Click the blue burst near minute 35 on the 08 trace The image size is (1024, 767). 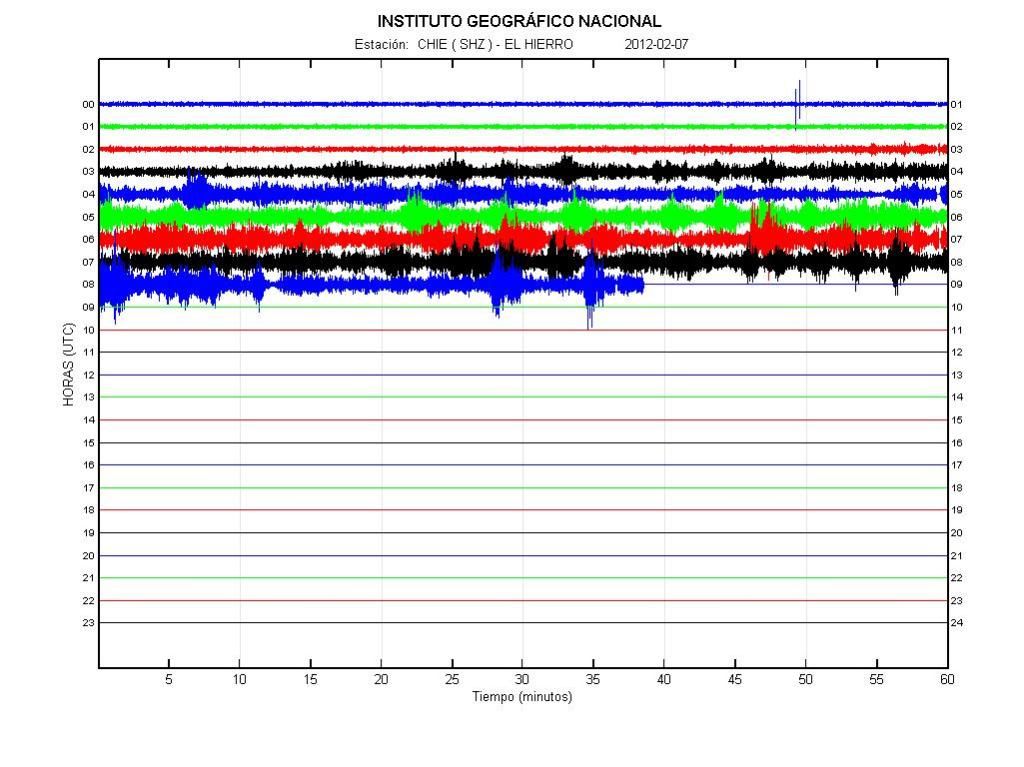coord(591,290)
